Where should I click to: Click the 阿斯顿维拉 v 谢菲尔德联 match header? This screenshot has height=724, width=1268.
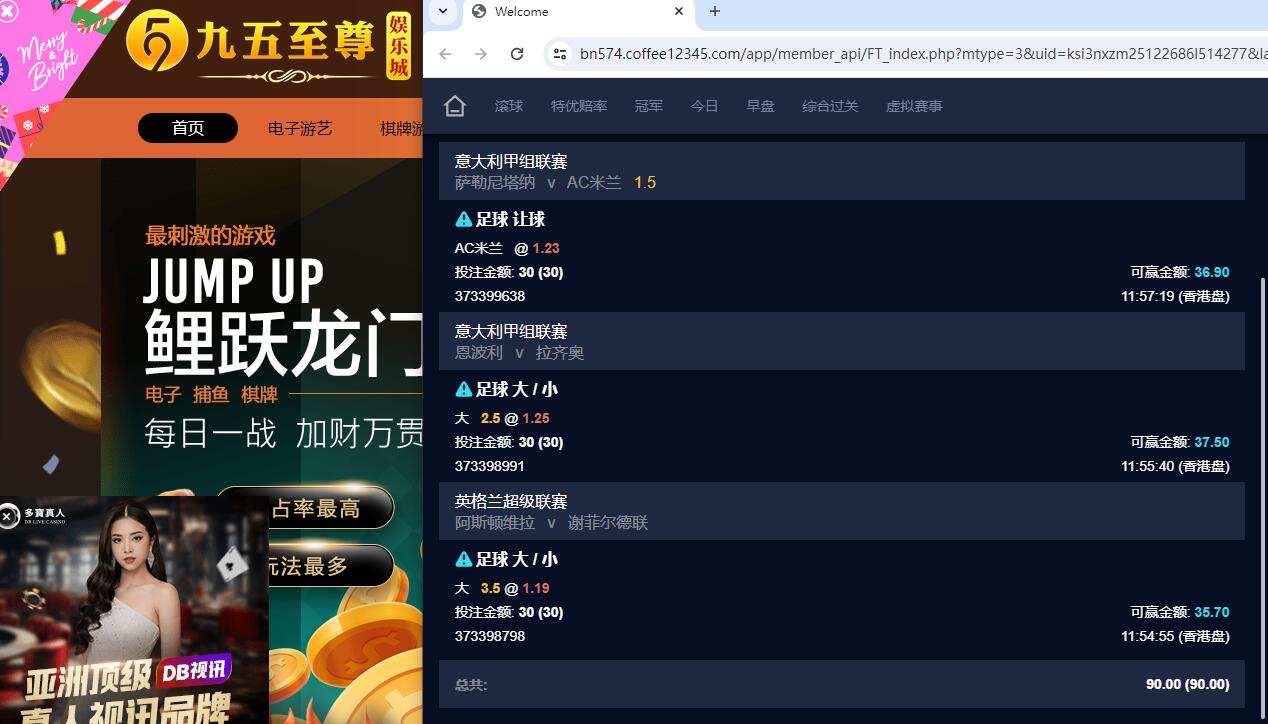tap(842, 511)
